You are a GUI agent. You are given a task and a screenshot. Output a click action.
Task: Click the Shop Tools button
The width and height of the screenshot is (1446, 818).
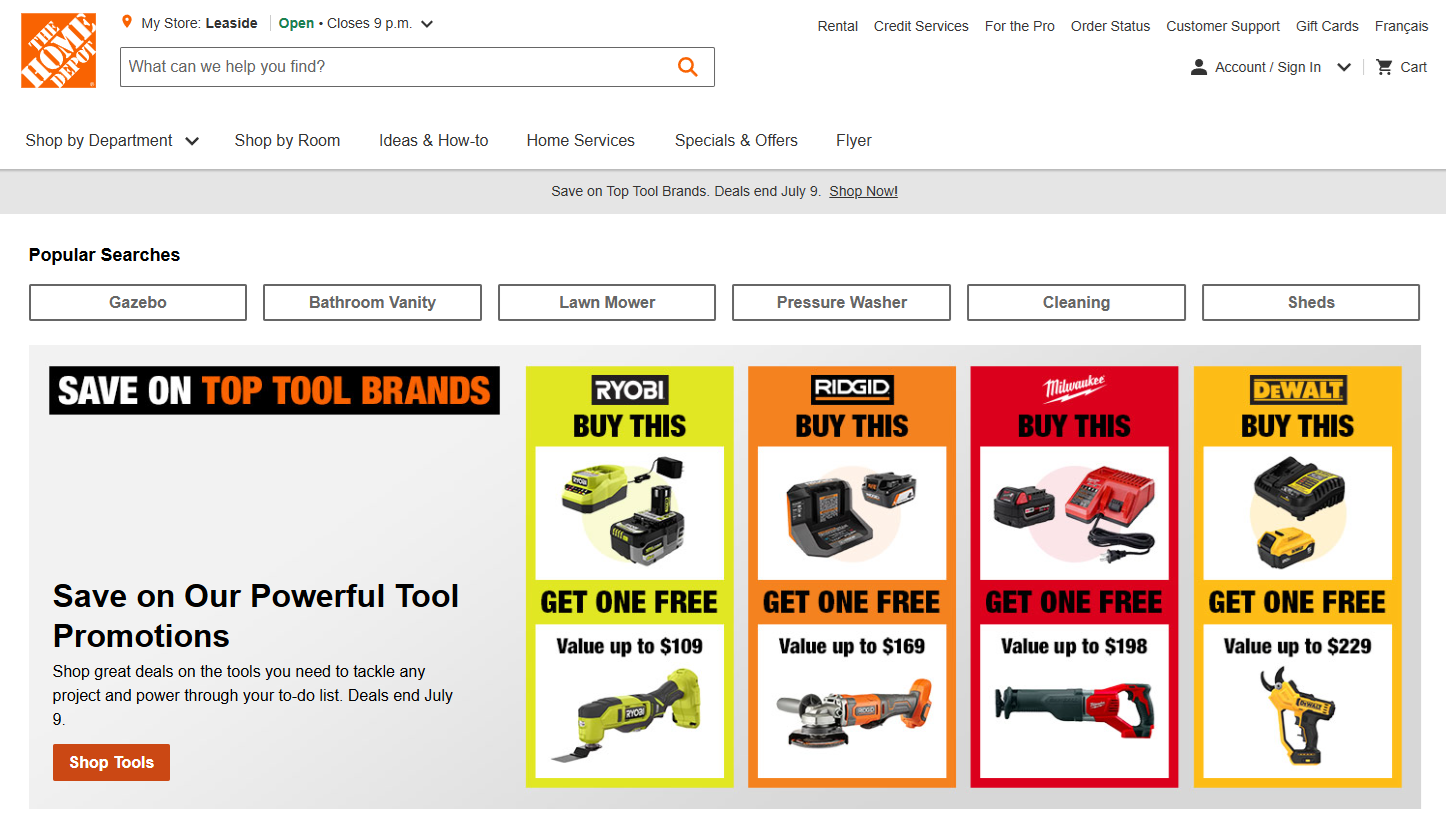pos(111,762)
